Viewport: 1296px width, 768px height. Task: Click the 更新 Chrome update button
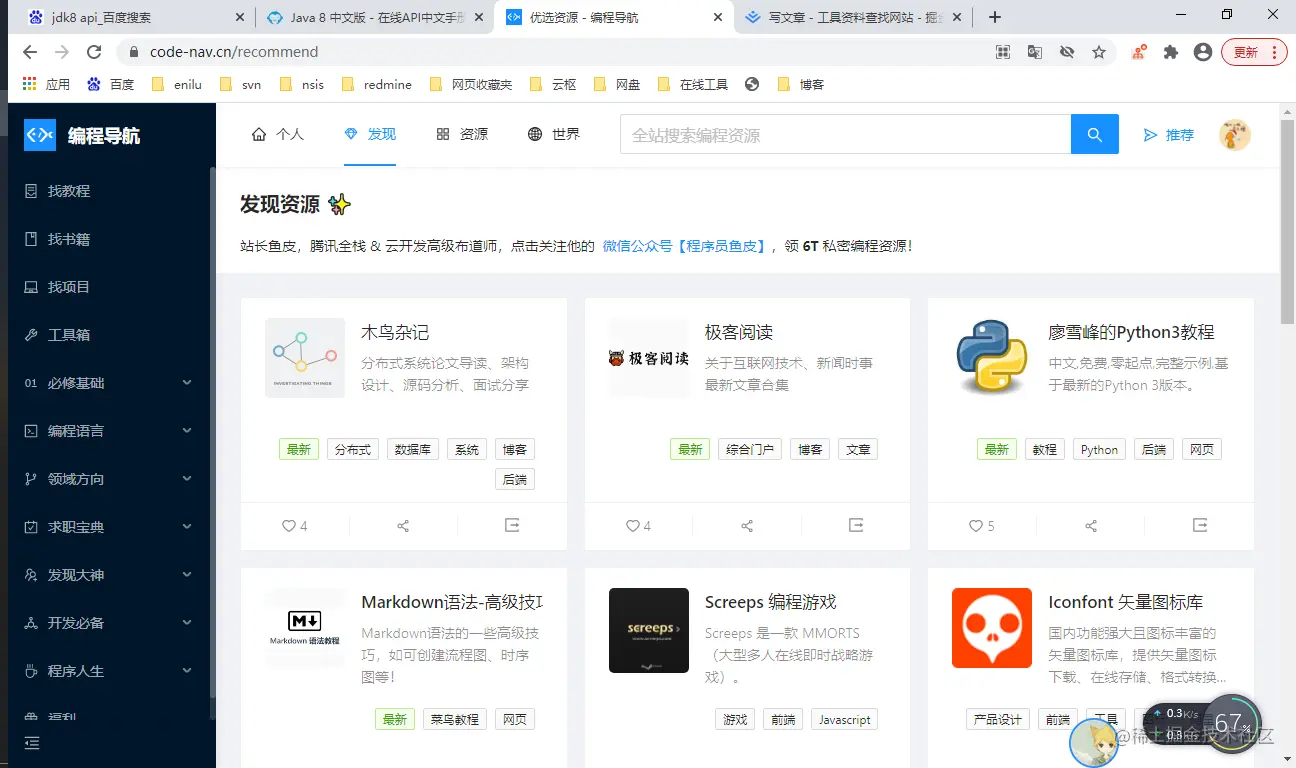[1254, 52]
